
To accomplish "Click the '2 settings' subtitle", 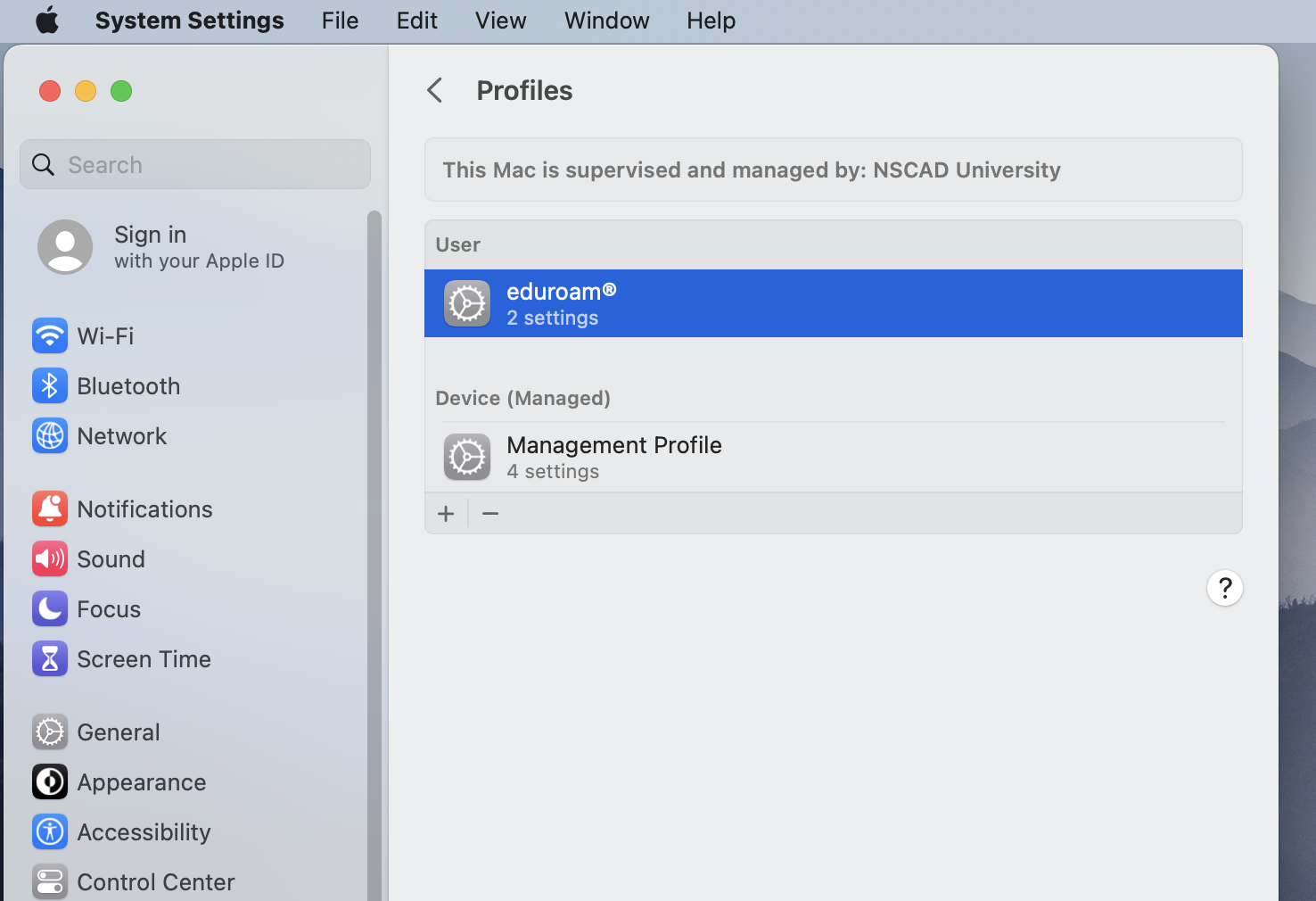I will pos(553,318).
